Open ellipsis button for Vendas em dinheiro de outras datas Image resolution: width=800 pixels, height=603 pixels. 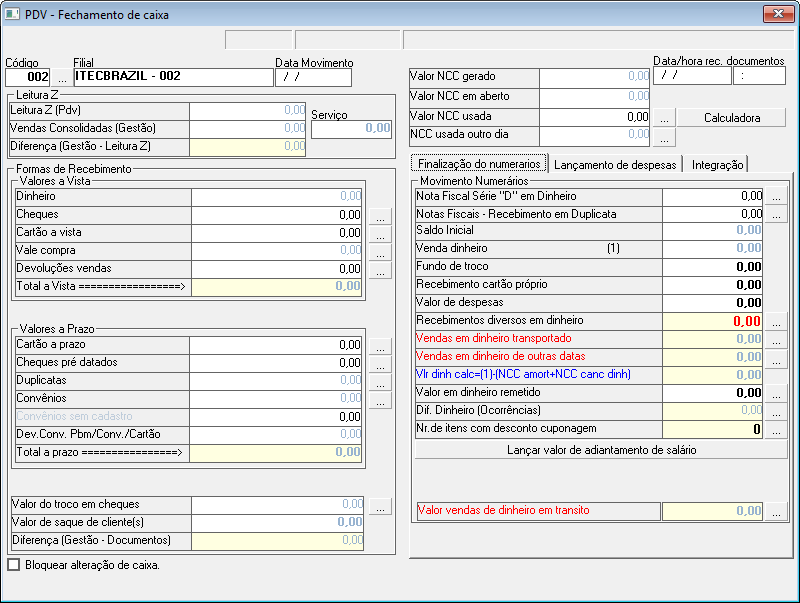(x=776, y=358)
